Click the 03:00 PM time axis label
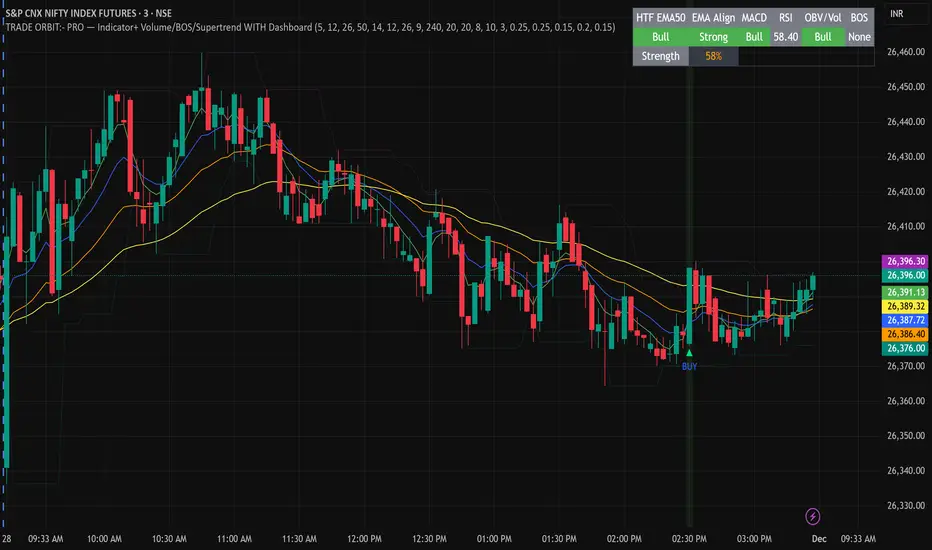Image resolution: width=932 pixels, height=550 pixels. 754,539
